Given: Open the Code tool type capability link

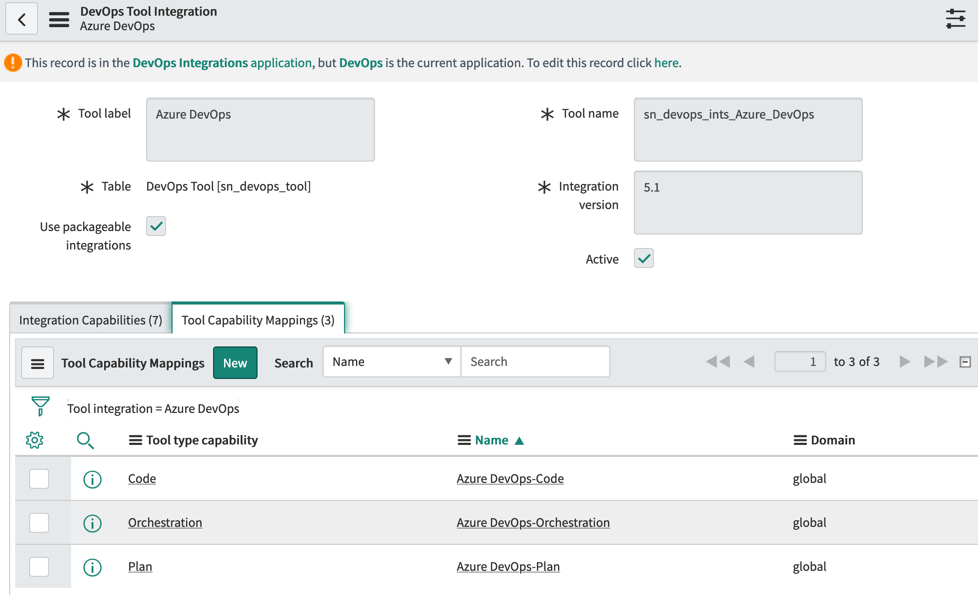Looking at the screenshot, I should point(142,478).
